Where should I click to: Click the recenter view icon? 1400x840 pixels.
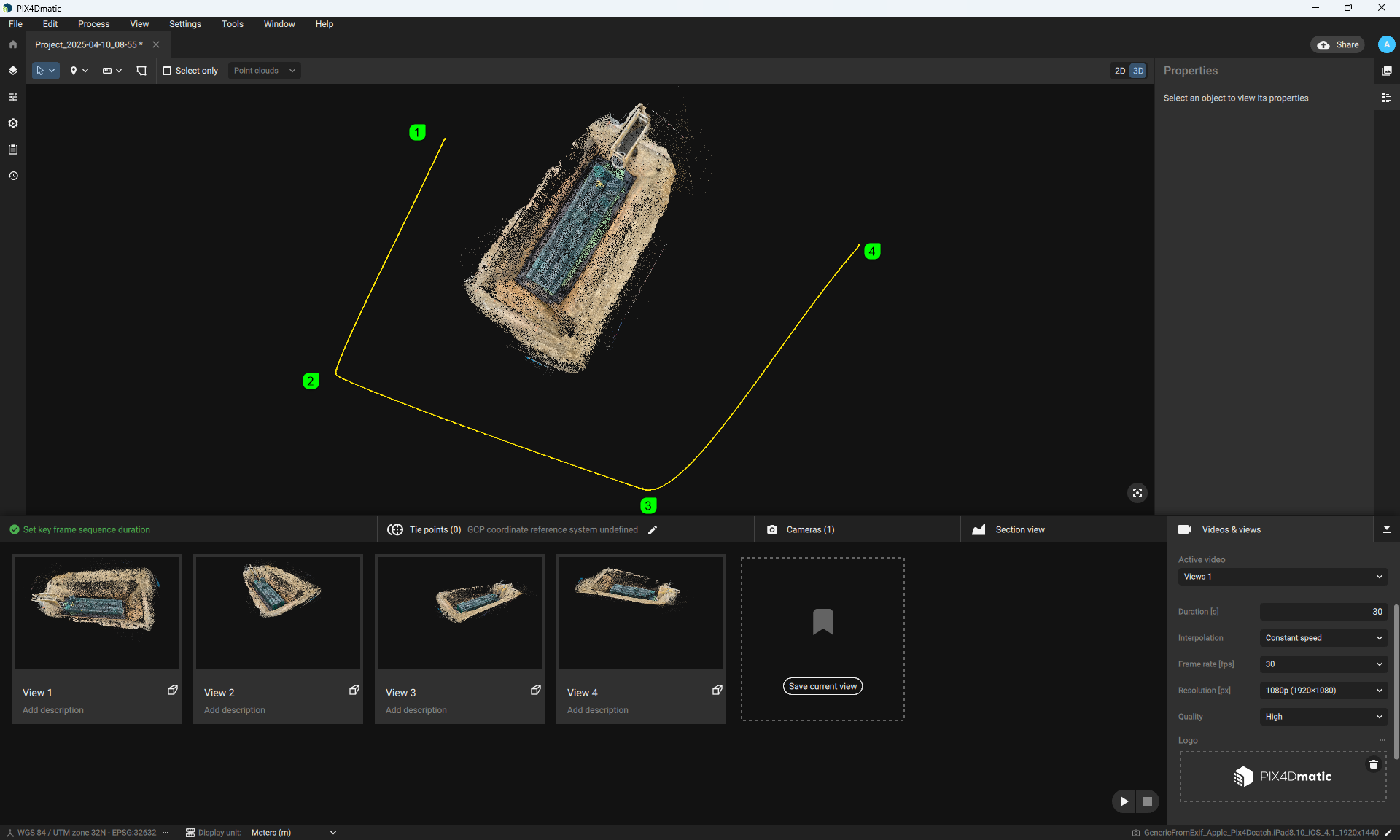[x=1137, y=494]
